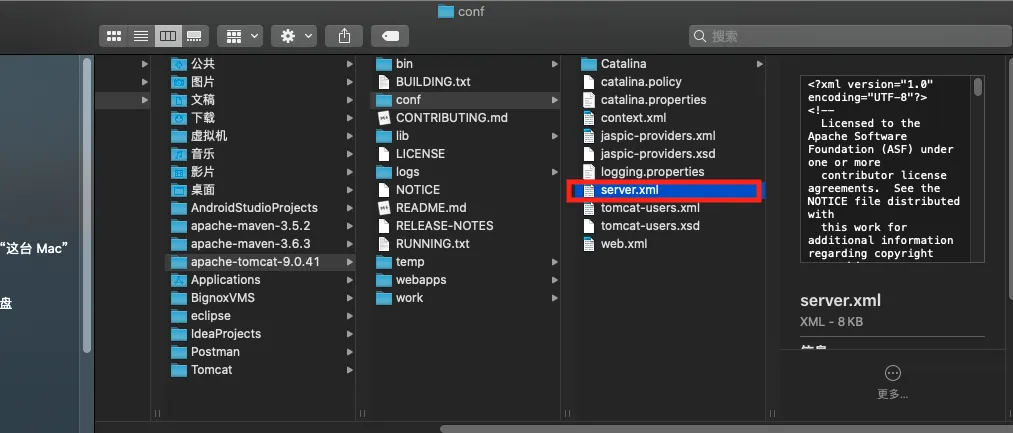Select the IdeaProjects folder
1013x433 pixels.
click(x=260, y=334)
